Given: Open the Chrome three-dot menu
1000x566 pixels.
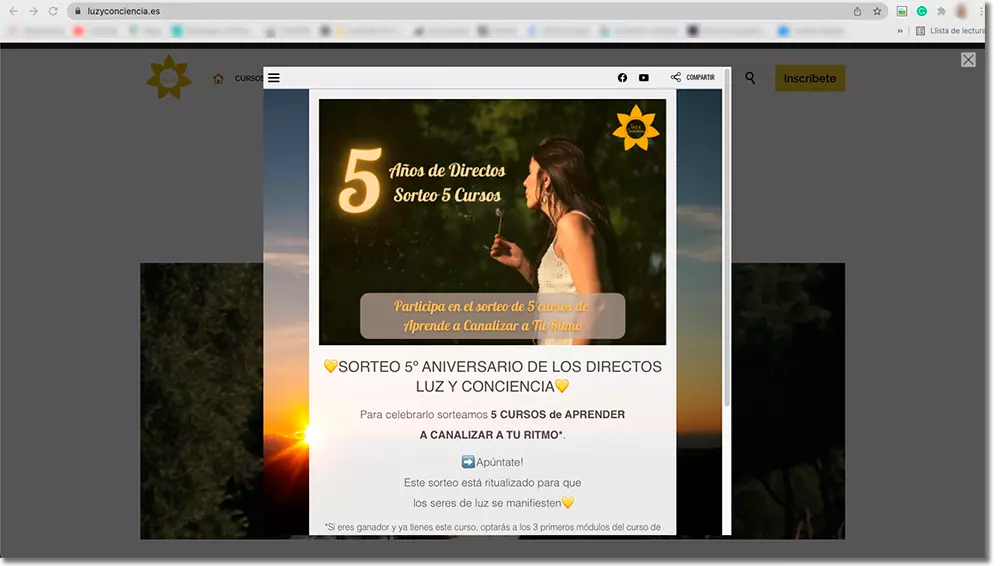Looking at the screenshot, I should coord(981,11).
